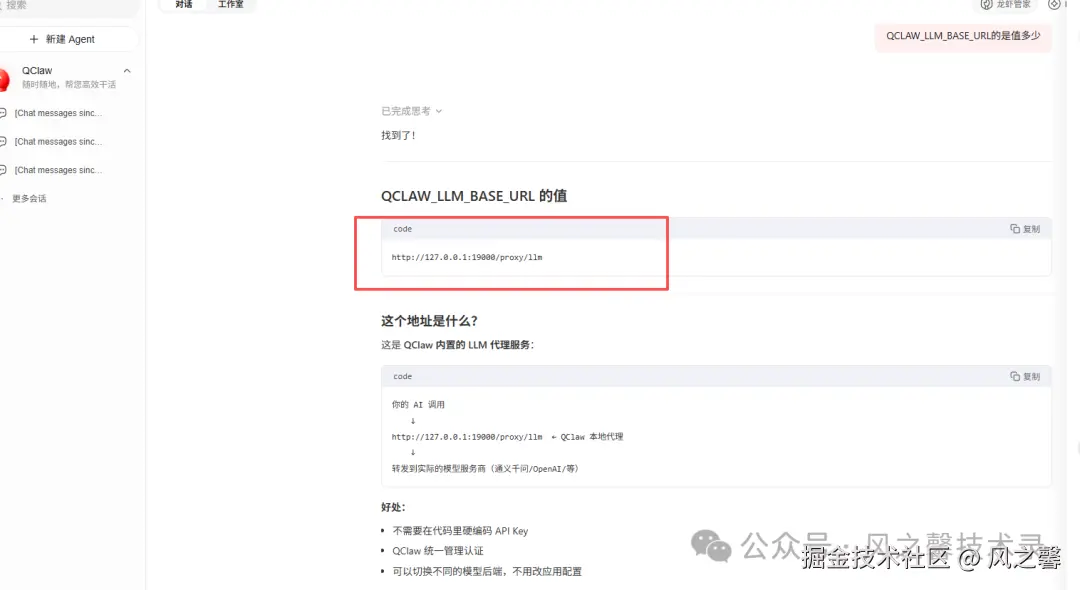Switch to the 对话 tab
This screenshot has width=1080, height=590.
tap(183, 4)
